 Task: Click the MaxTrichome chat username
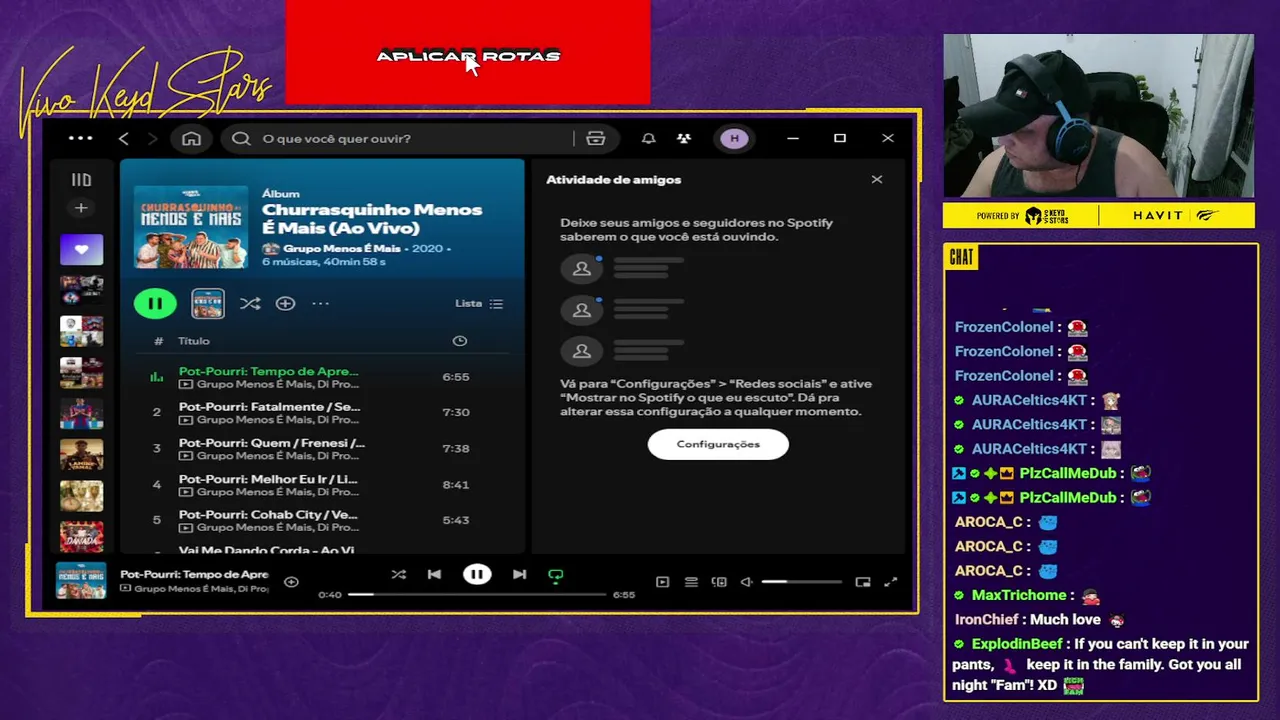1020,596
